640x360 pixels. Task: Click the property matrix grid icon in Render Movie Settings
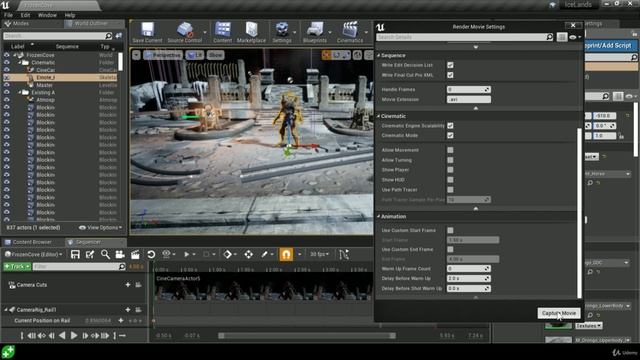point(562,37)
